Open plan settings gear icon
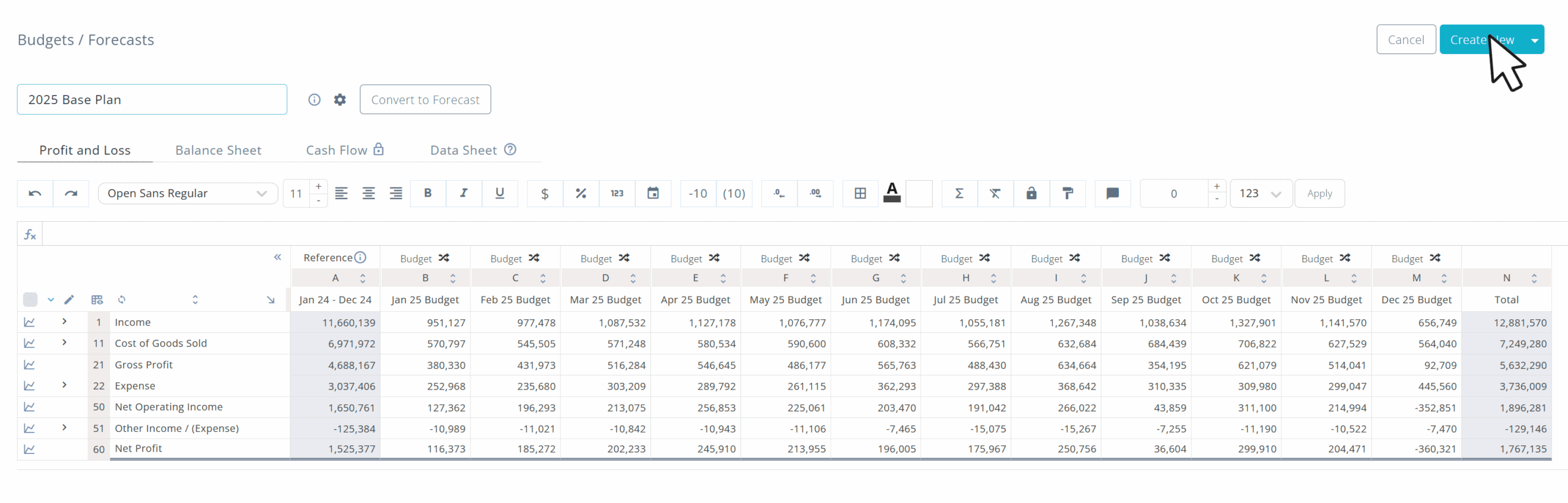 (x=340, y=99)
